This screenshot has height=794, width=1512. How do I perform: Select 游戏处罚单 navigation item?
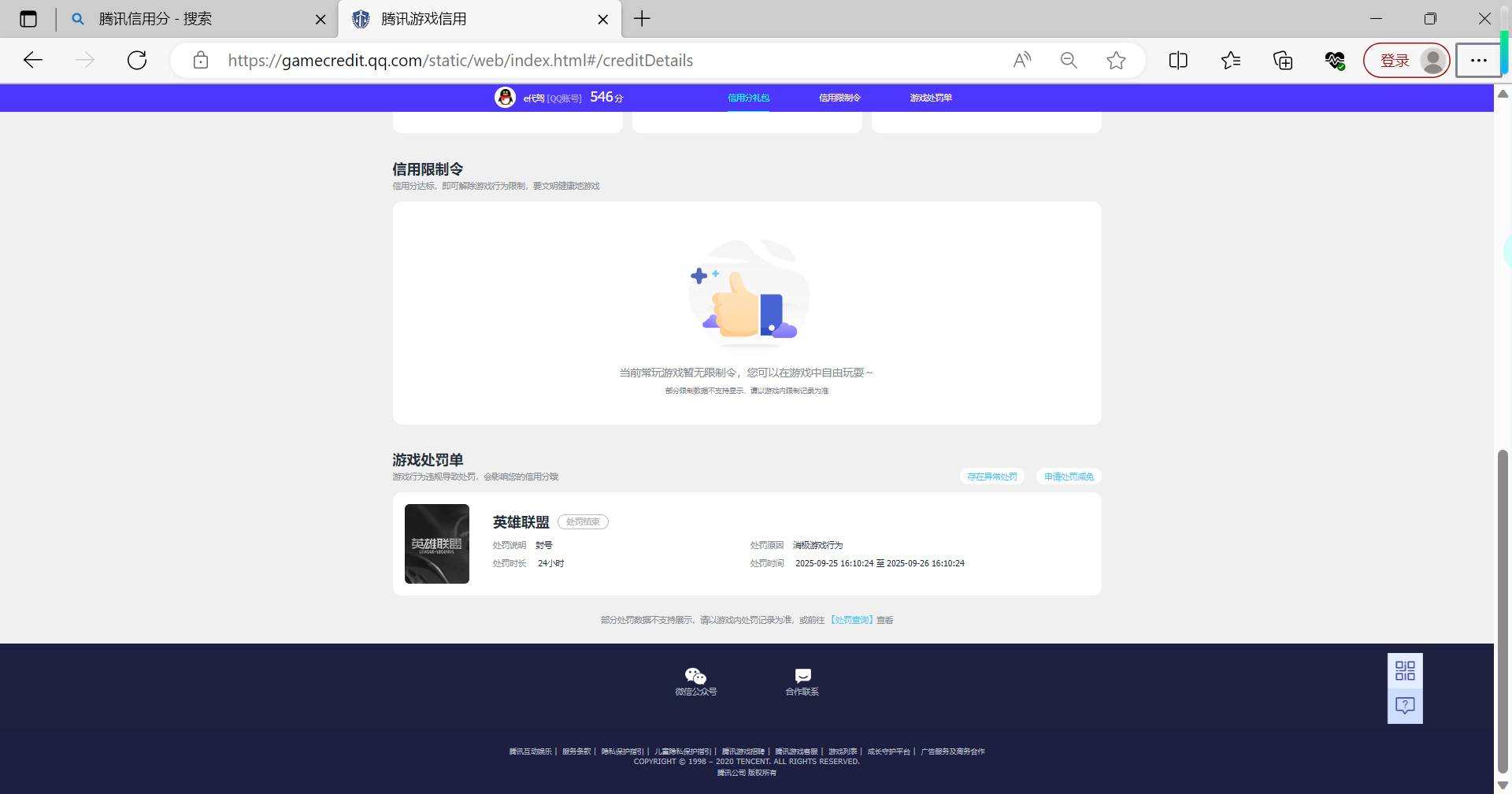(x=931, y=98)
